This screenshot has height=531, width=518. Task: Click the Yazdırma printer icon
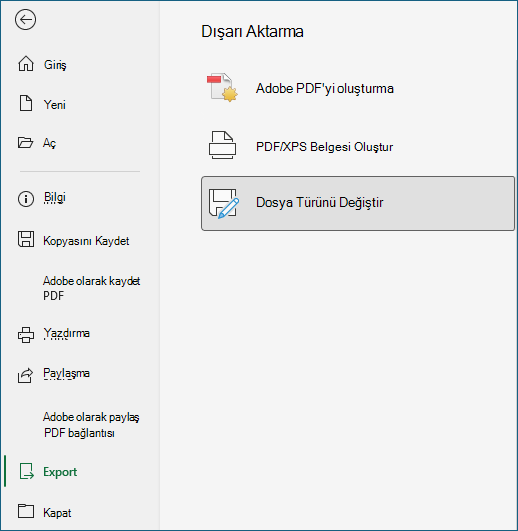[26, 335]
